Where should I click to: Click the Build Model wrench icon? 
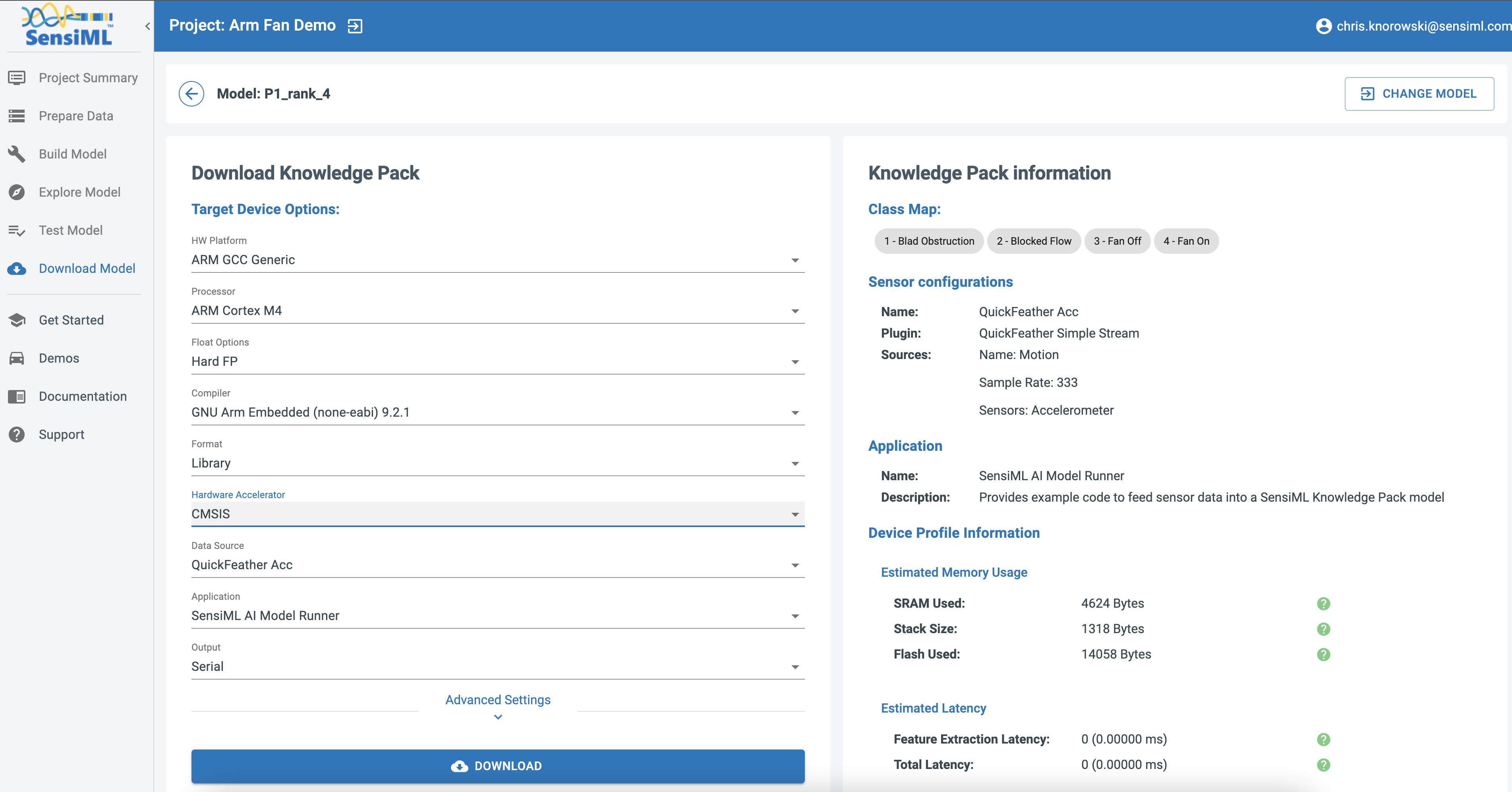click(x=16, y=154)
